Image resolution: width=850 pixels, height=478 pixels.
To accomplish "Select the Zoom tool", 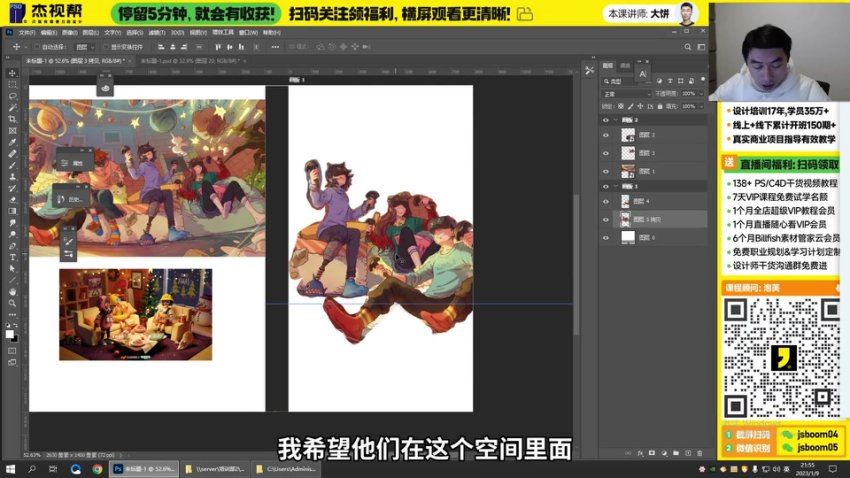I will (x=12, y=303).
